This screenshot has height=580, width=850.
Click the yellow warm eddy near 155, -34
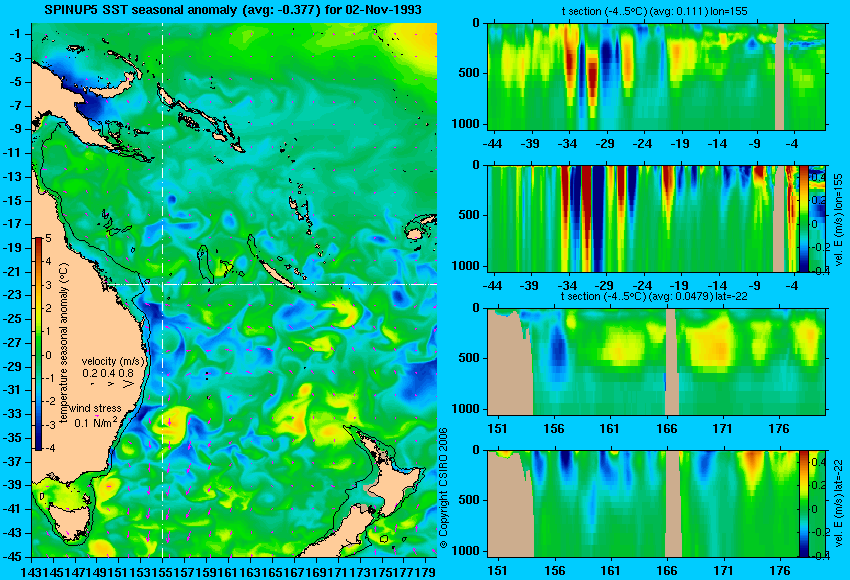[169, 422]
